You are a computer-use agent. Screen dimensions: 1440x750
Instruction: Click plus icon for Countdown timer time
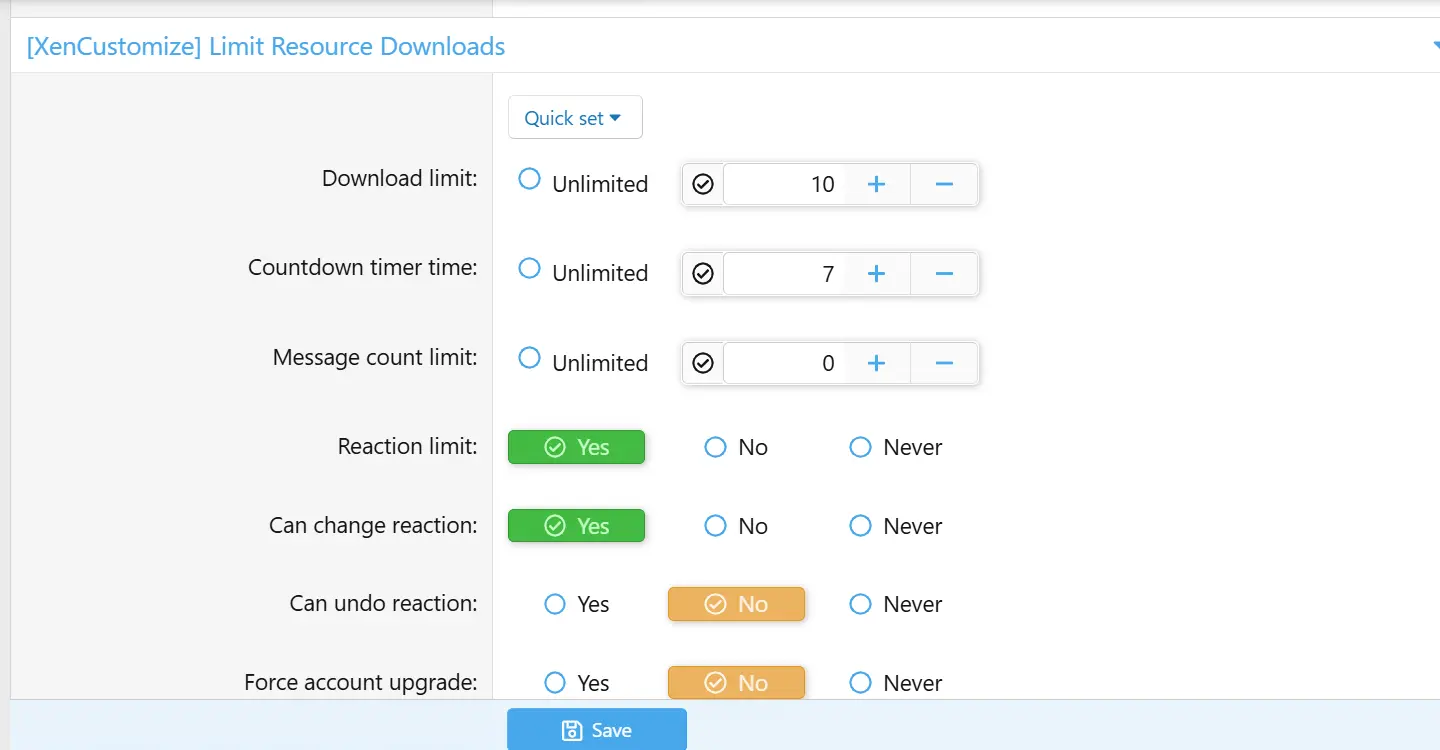click(876, 274)
